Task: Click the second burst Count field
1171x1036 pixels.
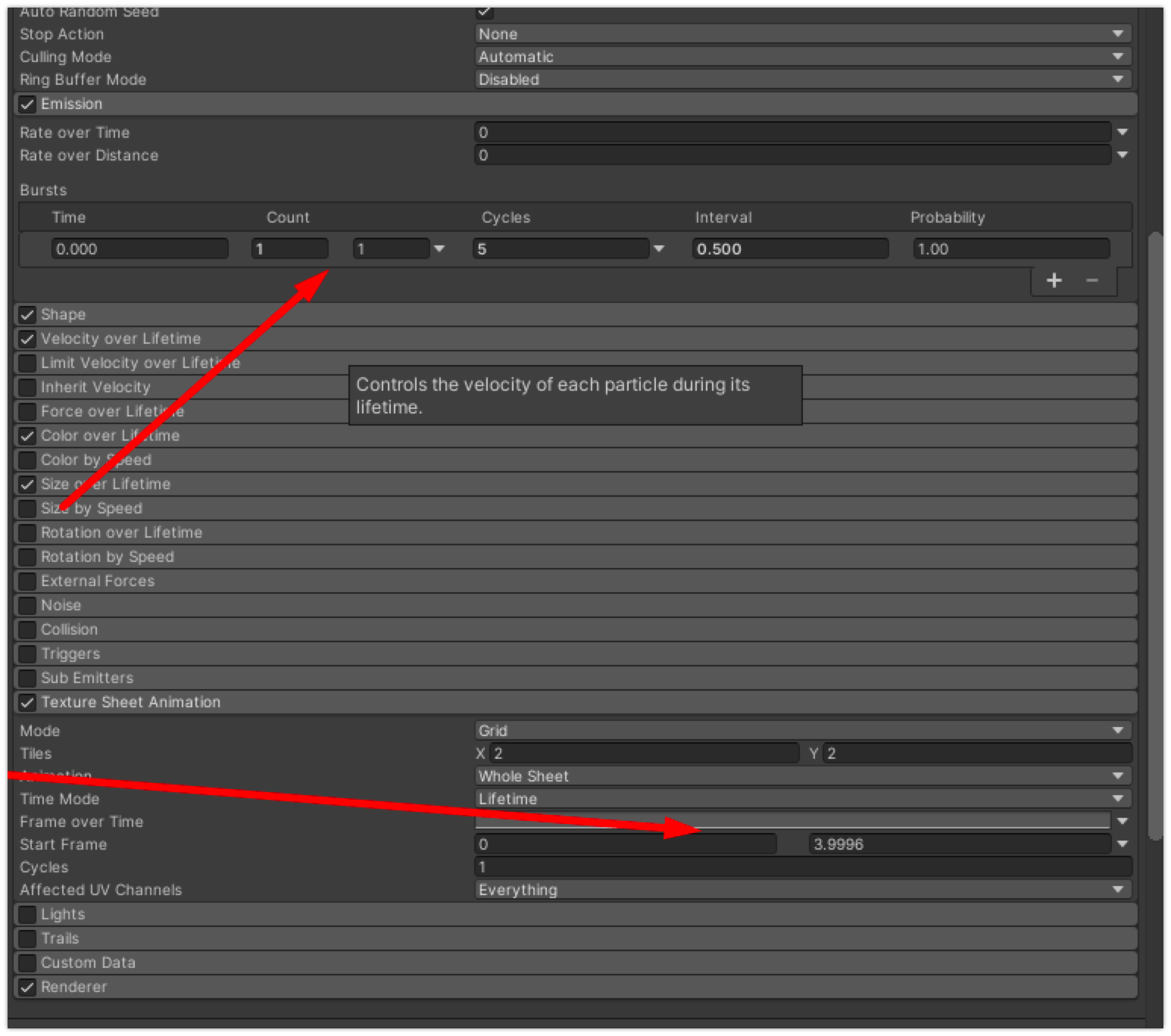Action: click(x=391, y=249)
